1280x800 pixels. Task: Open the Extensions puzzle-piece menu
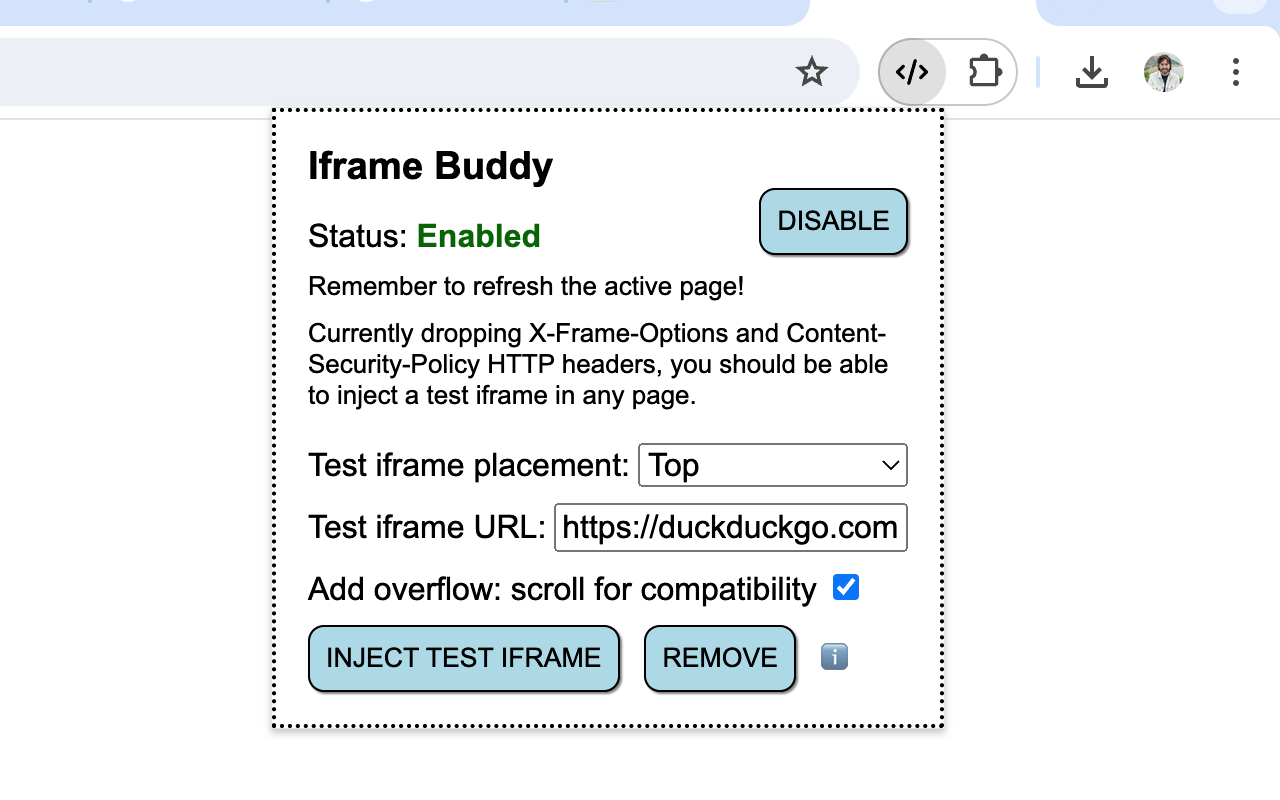(x=985, y=72)
